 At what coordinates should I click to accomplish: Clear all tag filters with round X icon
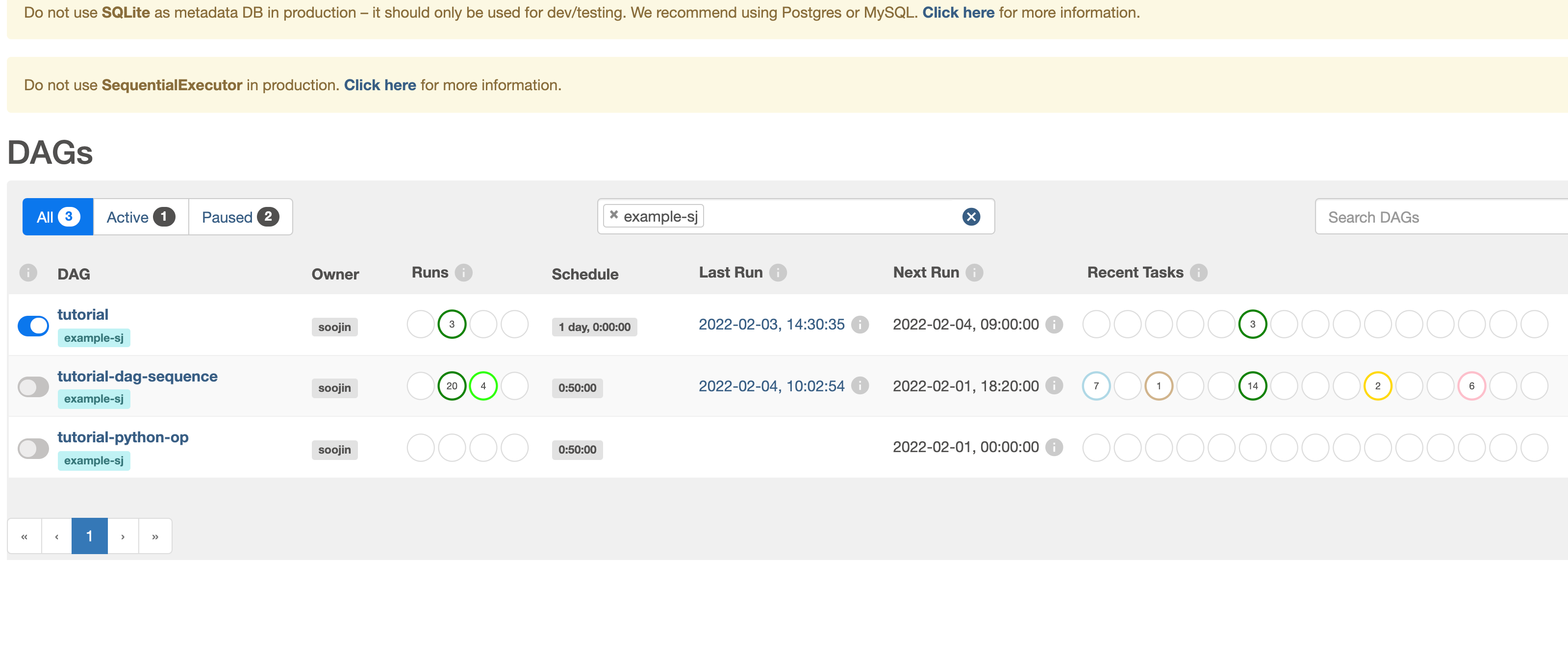(x=971, y=217)
